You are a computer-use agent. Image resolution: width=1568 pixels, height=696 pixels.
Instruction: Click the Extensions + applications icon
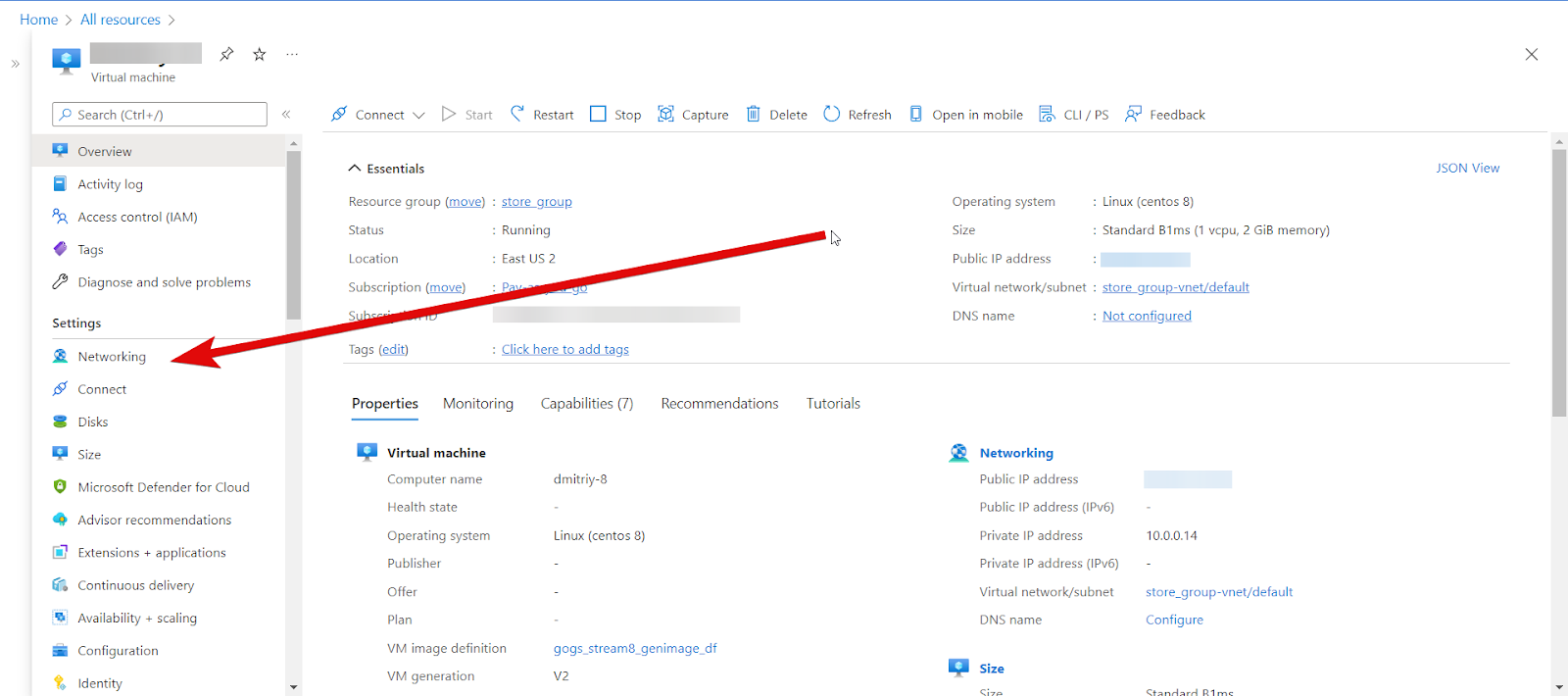click(60, 552)
